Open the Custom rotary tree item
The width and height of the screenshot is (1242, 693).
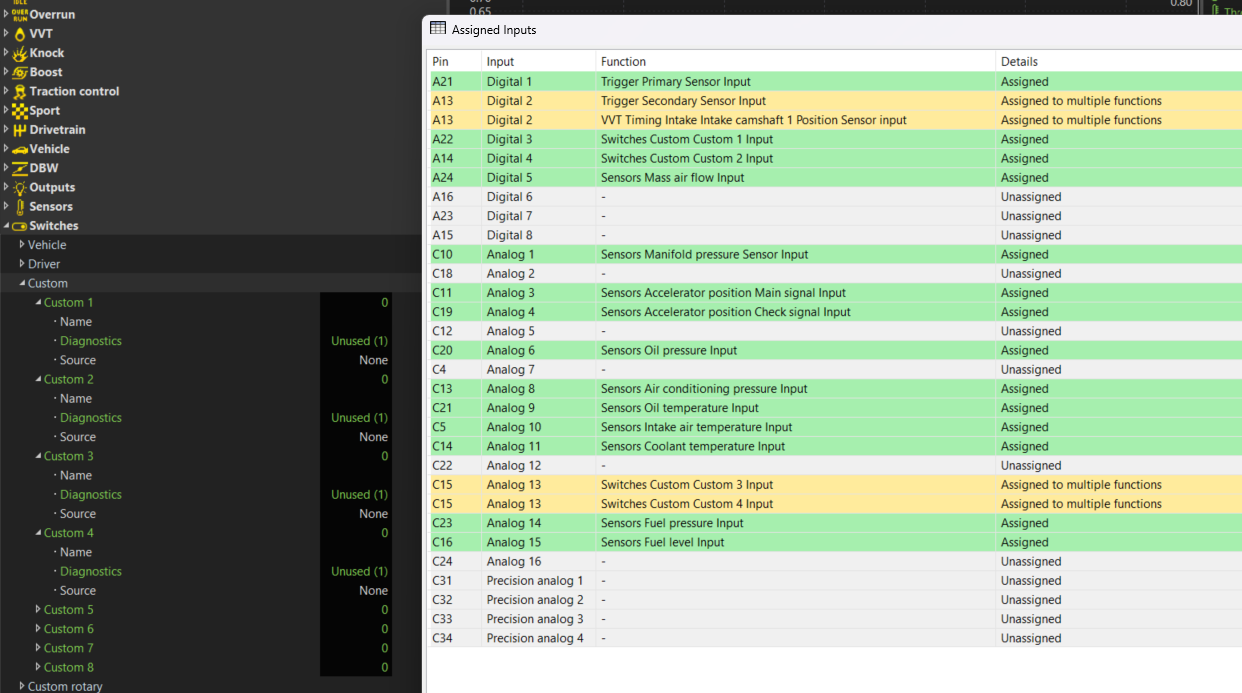click(x=65, y=686)
